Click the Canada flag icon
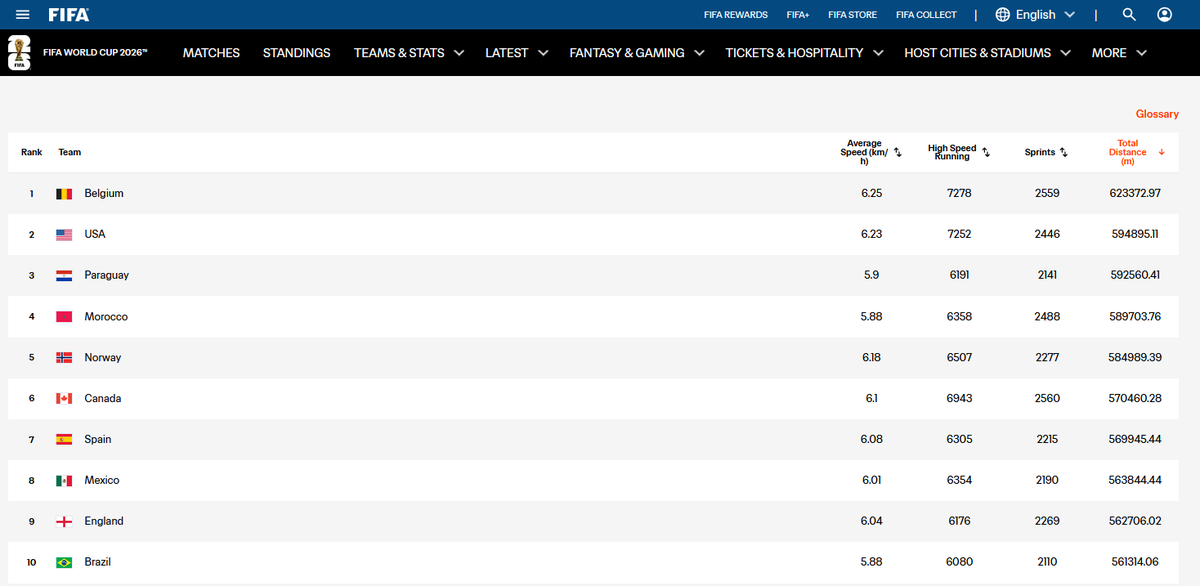 pos(64,398)
